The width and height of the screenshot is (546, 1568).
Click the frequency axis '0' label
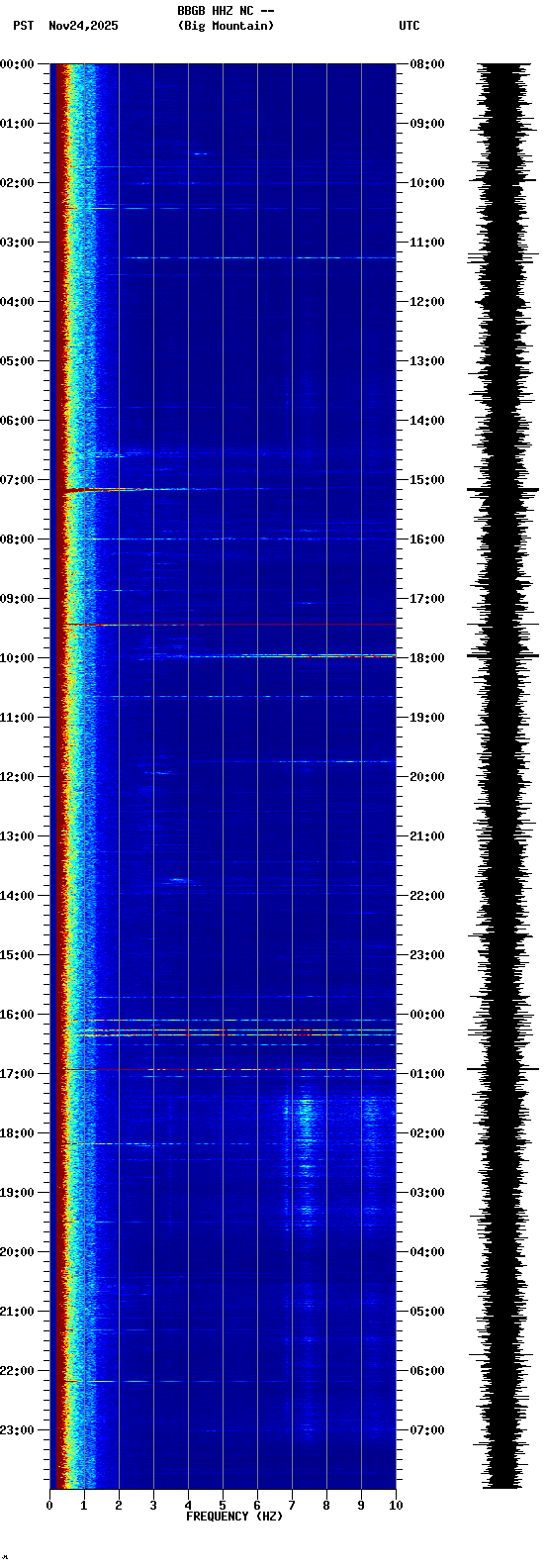49,1506
